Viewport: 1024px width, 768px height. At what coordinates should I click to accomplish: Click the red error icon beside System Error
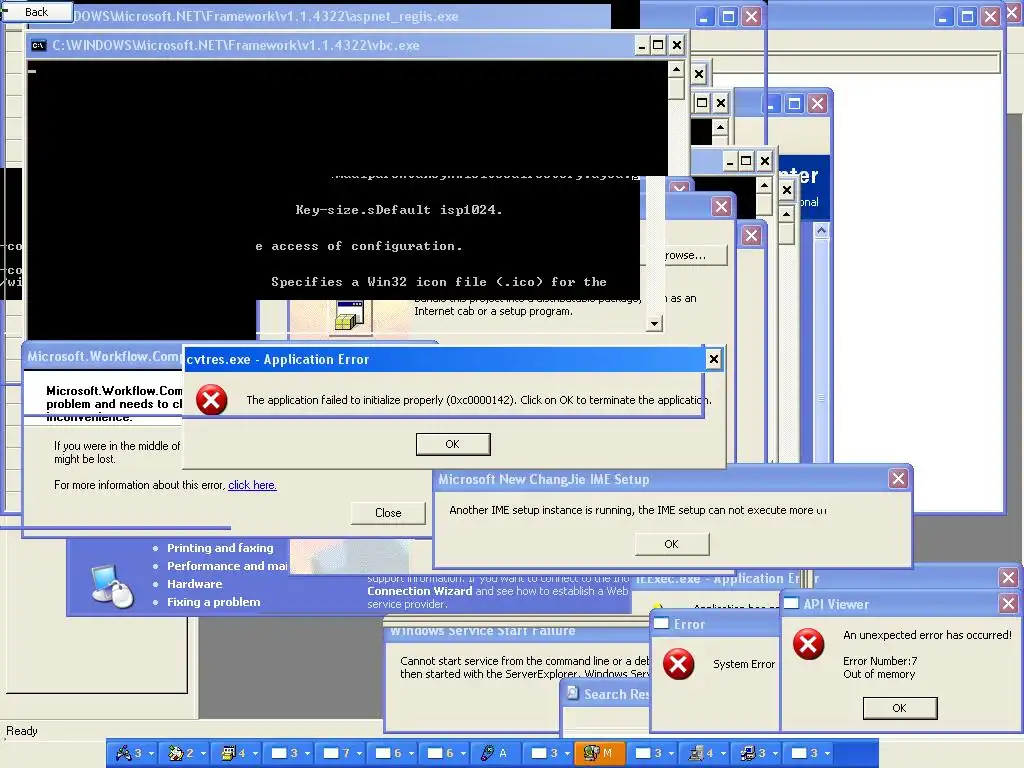679,664
